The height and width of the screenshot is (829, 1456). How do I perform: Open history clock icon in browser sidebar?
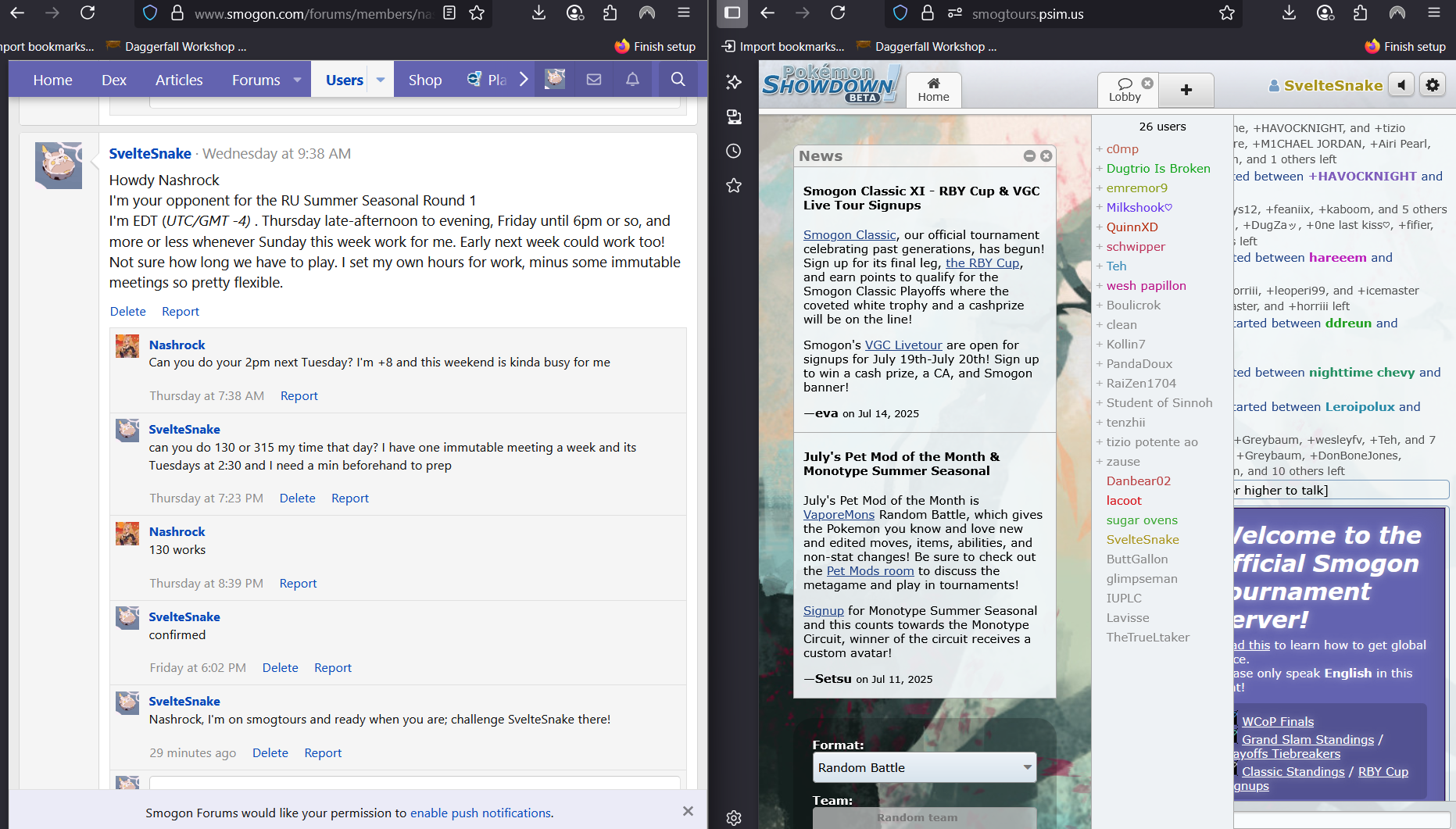733,151
